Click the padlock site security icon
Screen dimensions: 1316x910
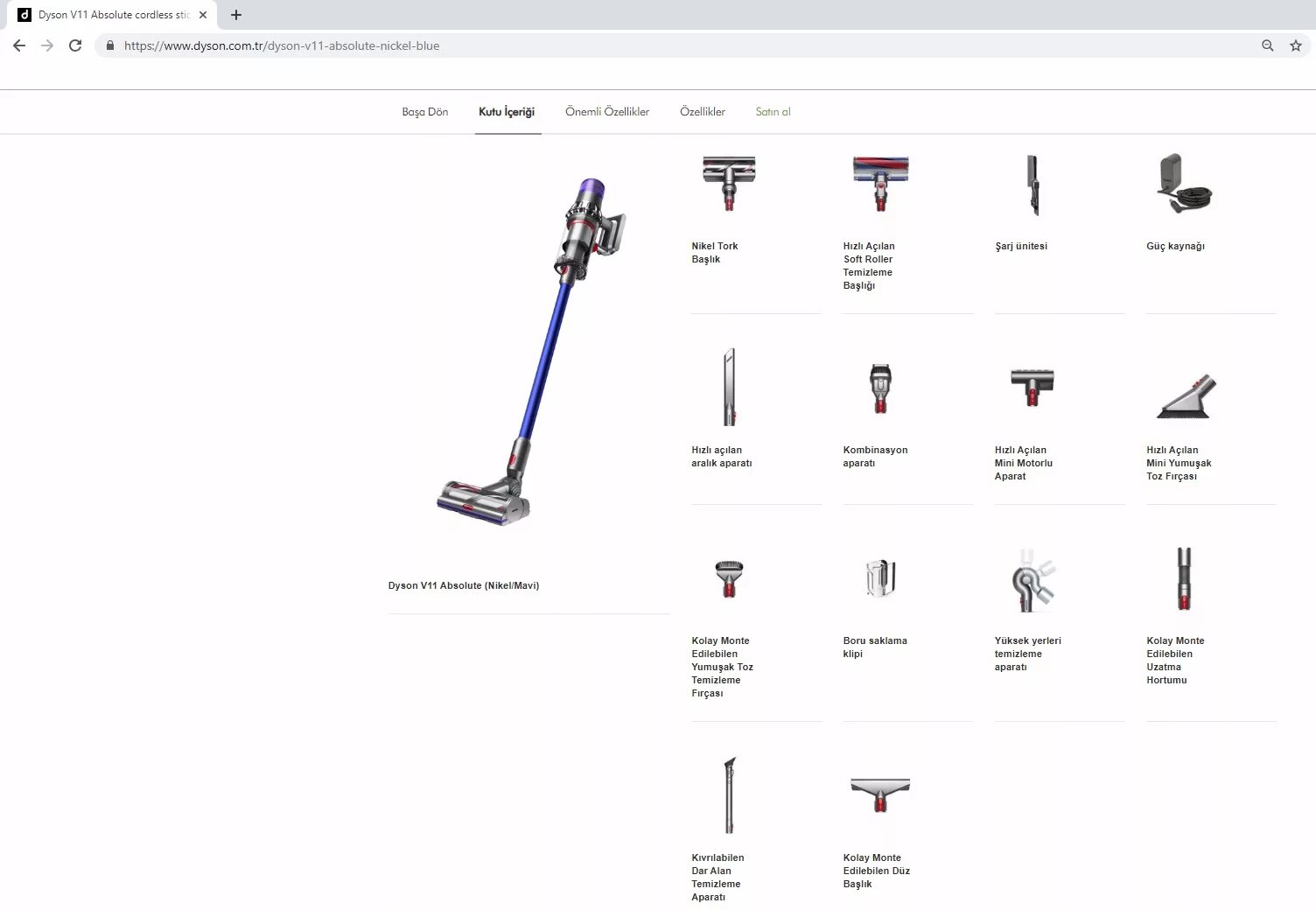[x=109, y=45]
